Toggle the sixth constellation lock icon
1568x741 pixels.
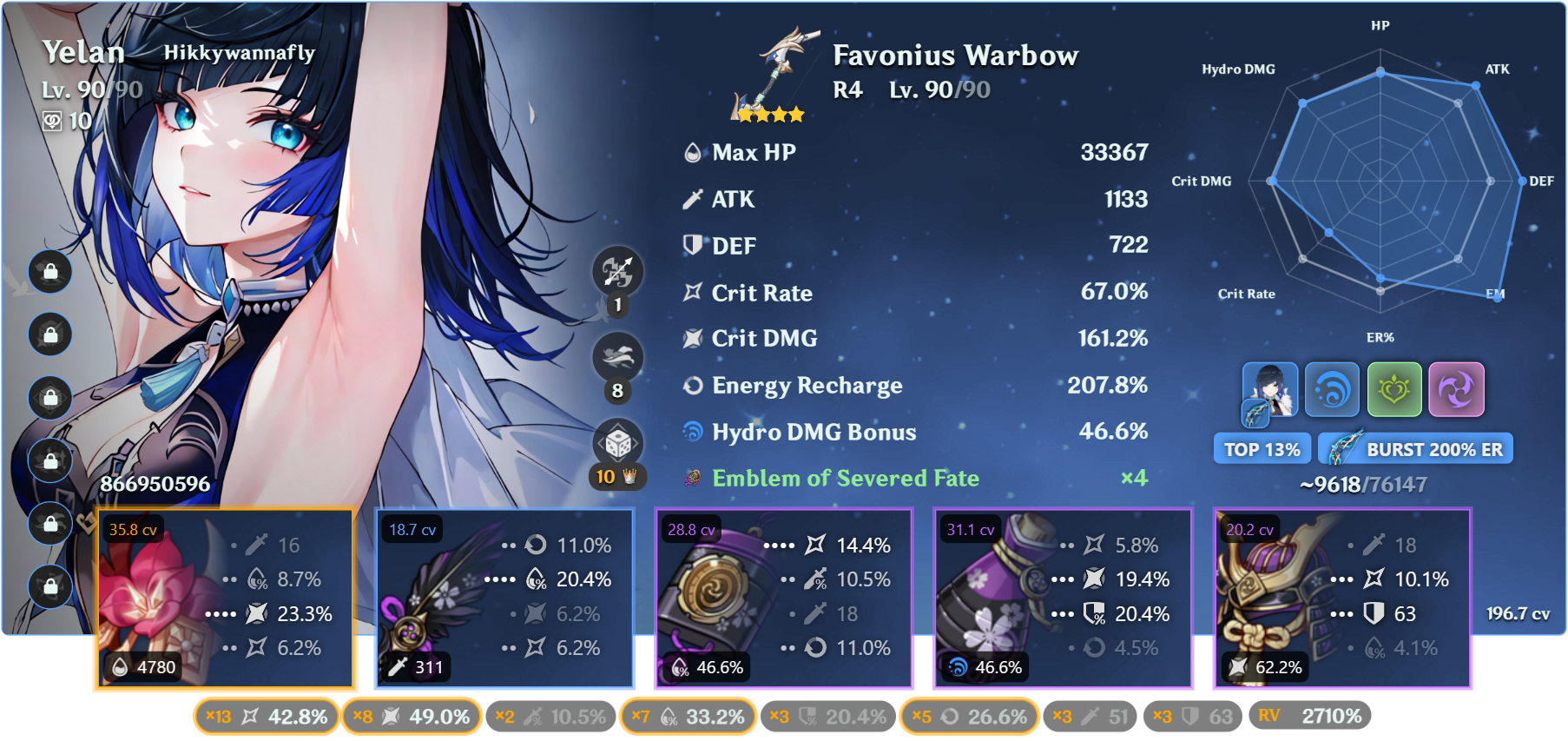(50, 586)
